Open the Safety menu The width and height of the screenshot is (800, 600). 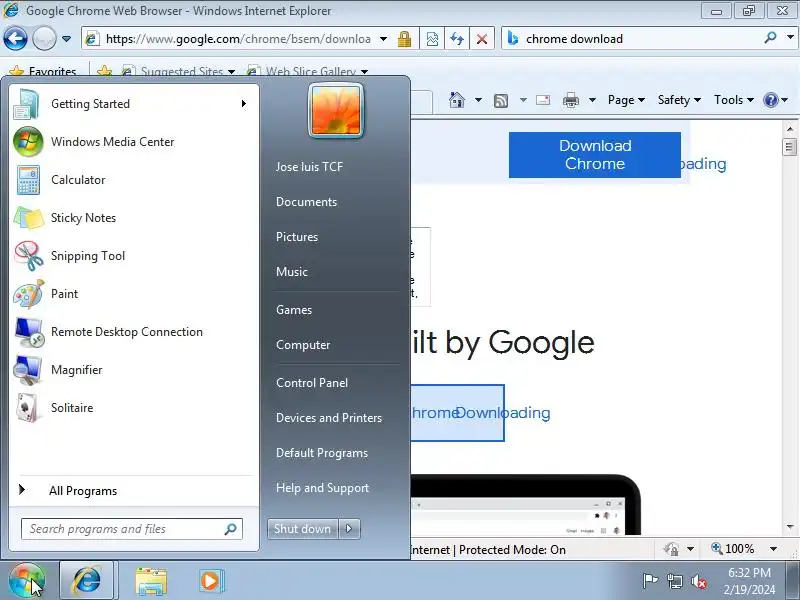coord(679,99)
